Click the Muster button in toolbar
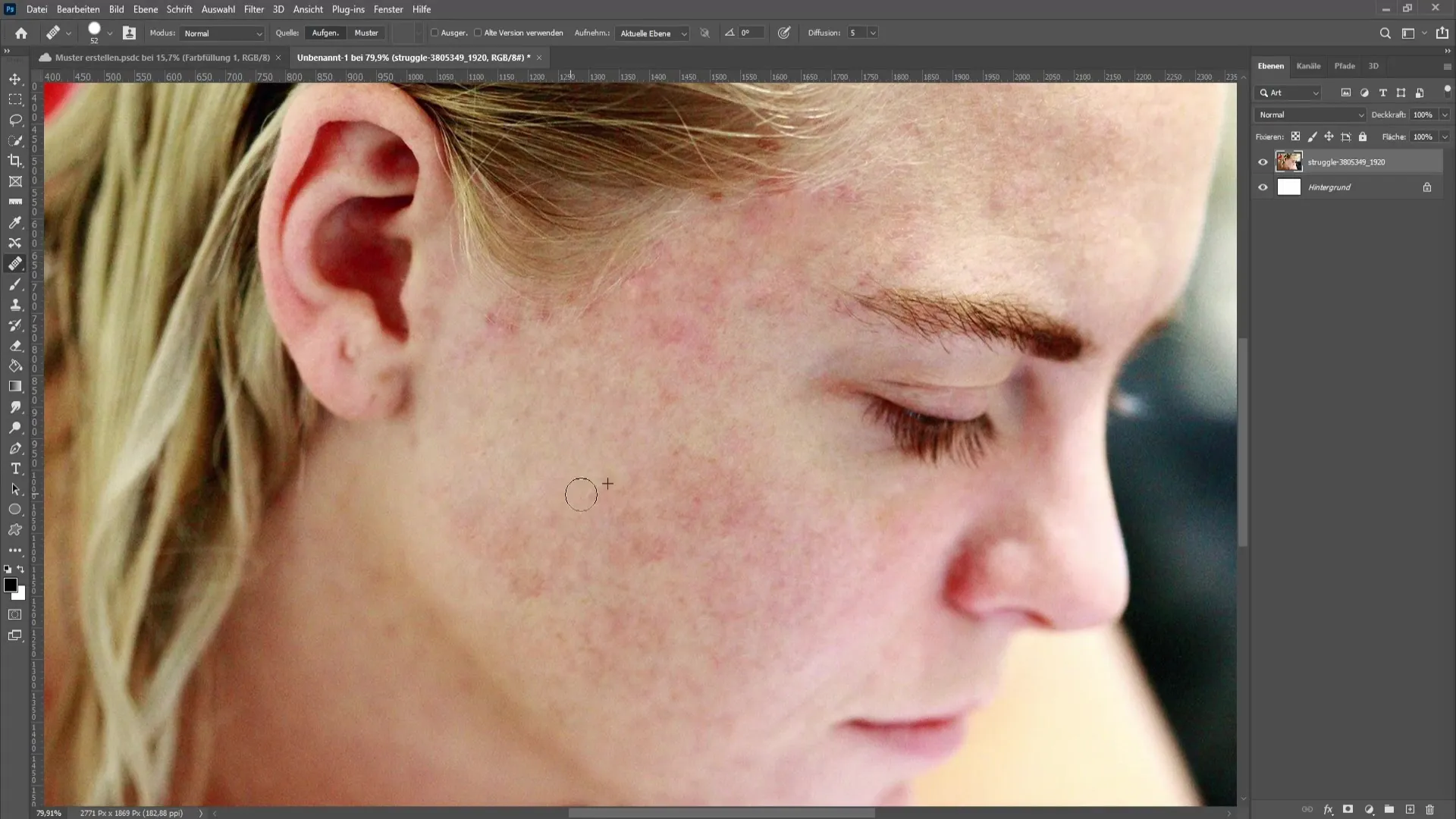The width and height of the screenshot is (1456, 819). coord(367,32)
